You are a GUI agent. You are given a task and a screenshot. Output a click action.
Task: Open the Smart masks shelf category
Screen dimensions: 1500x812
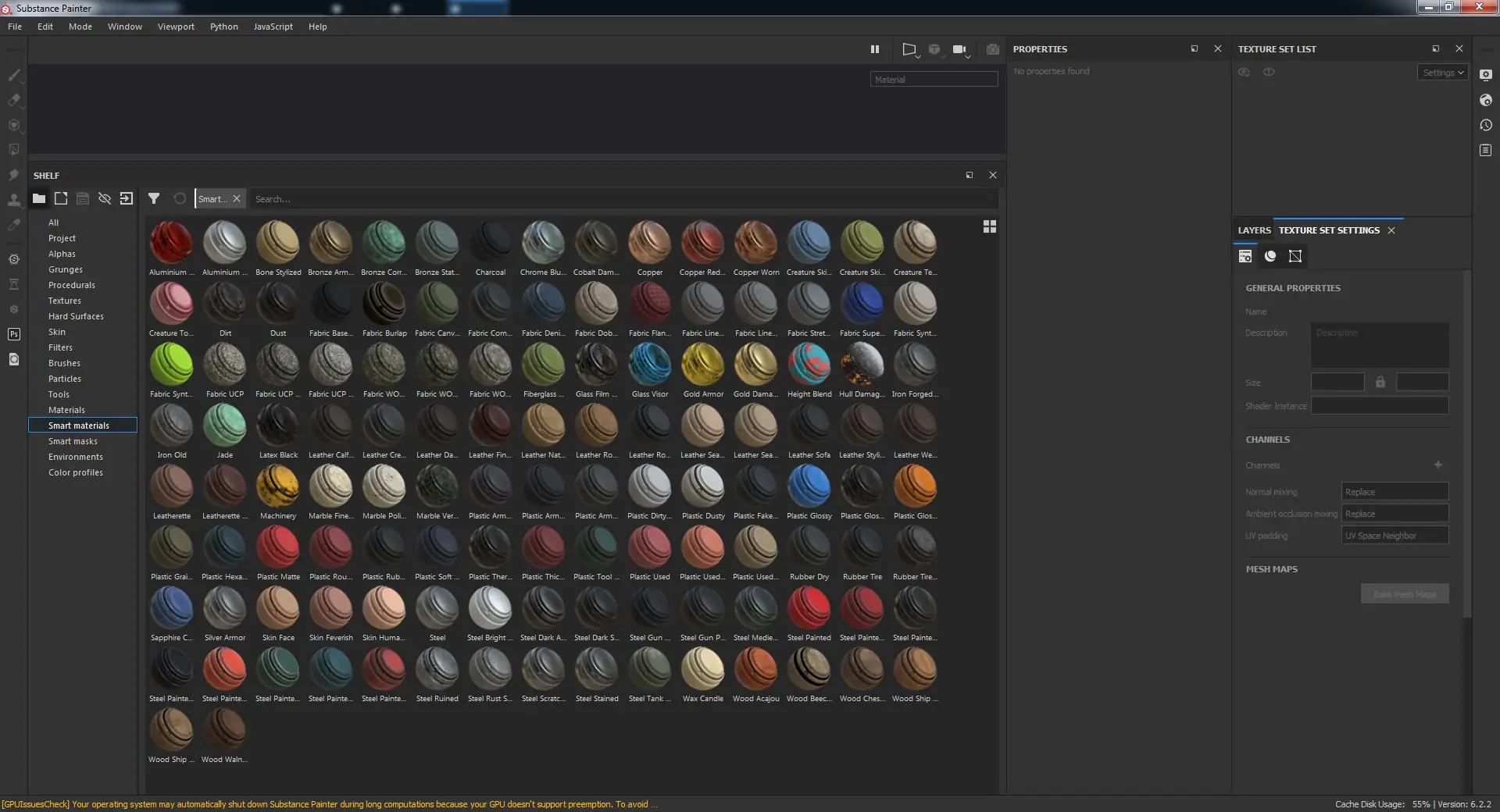(73, 441)
